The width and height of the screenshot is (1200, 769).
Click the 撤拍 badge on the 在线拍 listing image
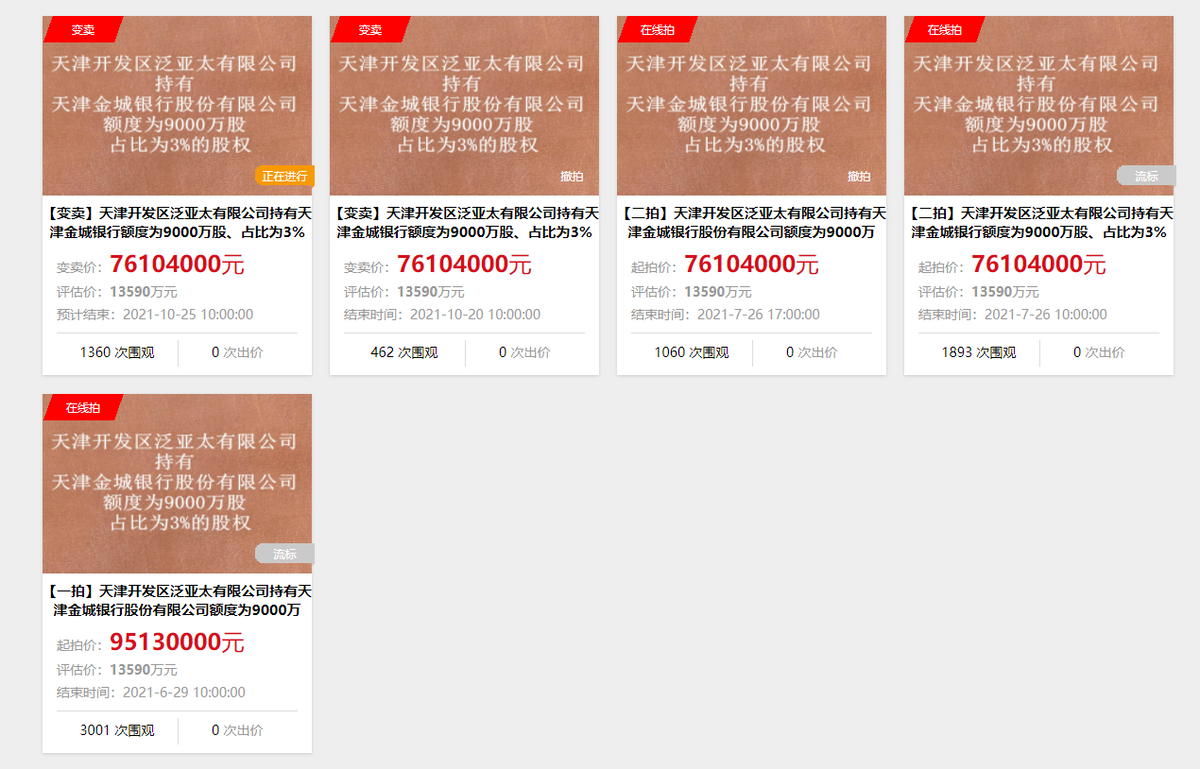[859, 176]
